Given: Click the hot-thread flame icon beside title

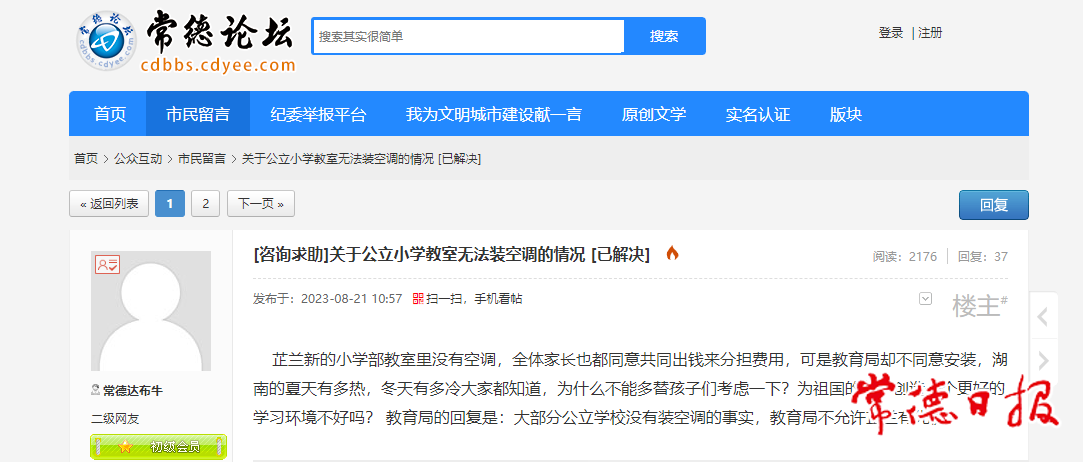Looking at the screenshot, I should coord(672,254).
